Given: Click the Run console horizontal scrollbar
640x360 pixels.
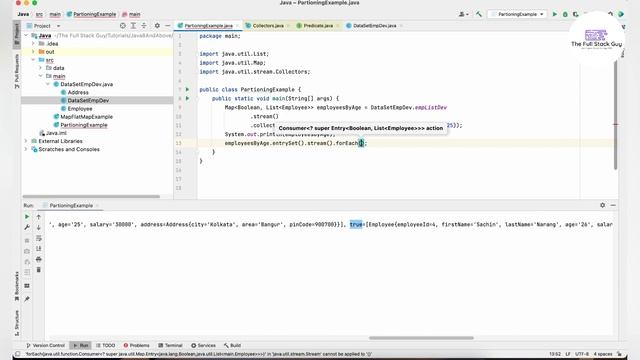Looking at the screenshot, I should tap(421, 338).
